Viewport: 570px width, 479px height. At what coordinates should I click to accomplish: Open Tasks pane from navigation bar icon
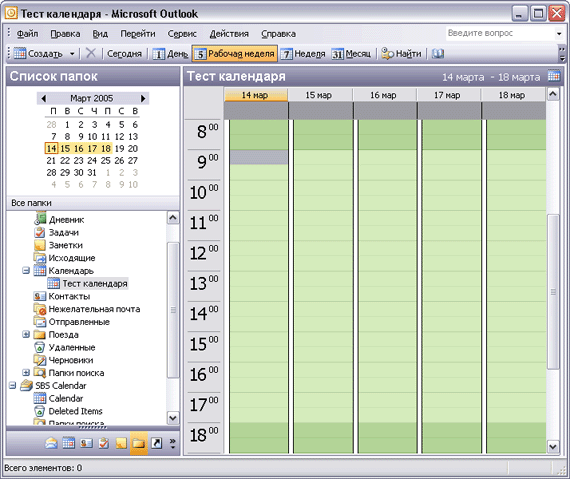pyautogui.click(x=104, y=443)
